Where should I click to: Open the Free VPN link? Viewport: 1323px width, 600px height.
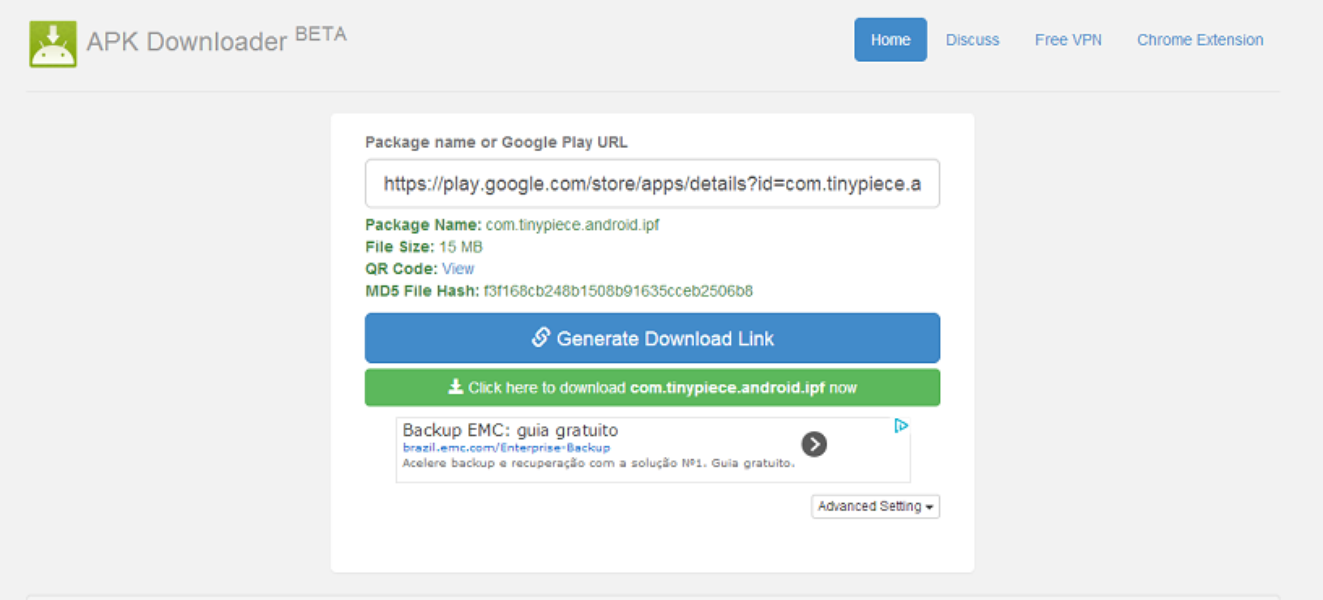[1068, 40]
